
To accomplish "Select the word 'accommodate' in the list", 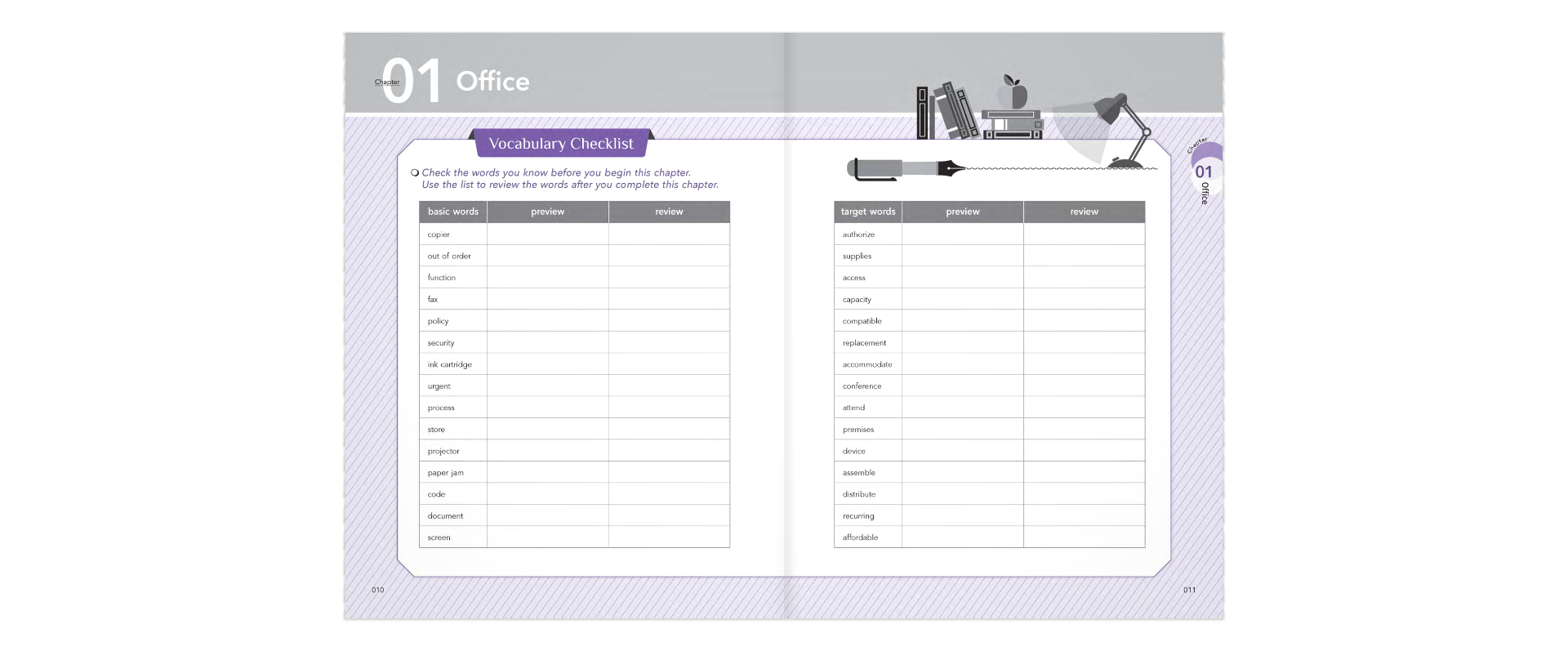I will [867, 364].
